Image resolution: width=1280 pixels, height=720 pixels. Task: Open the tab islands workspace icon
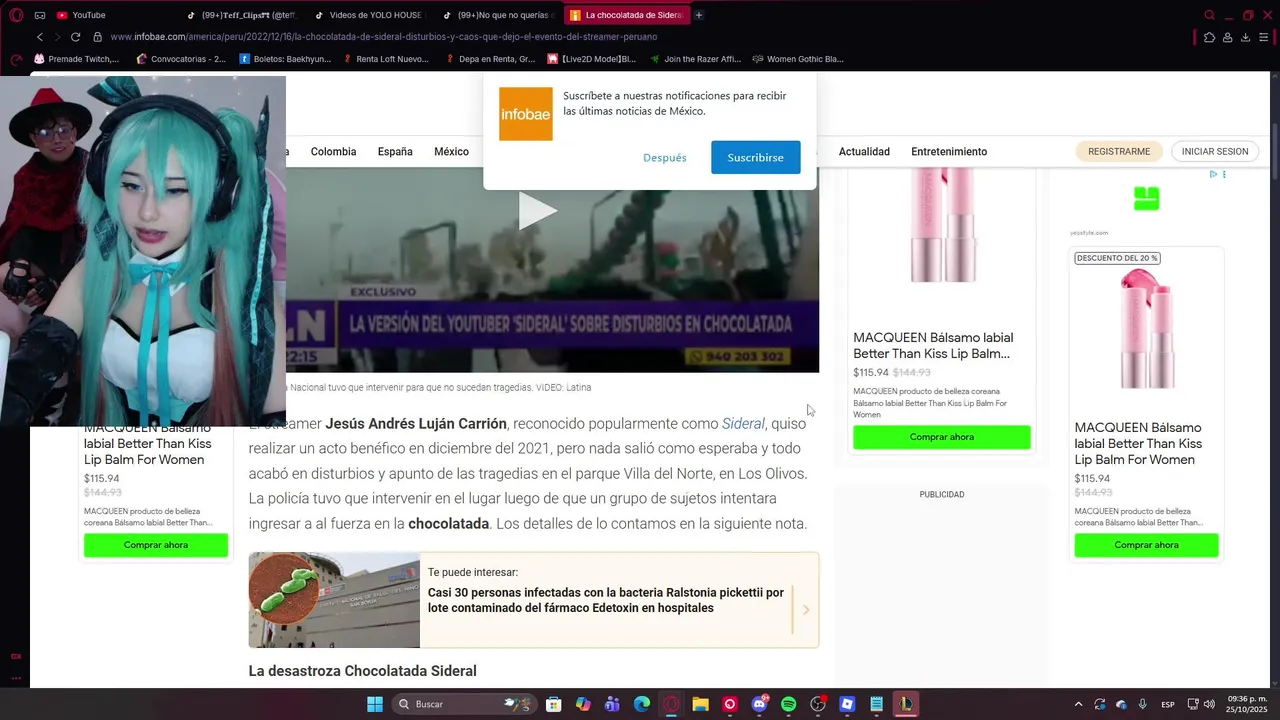point(40,15)
